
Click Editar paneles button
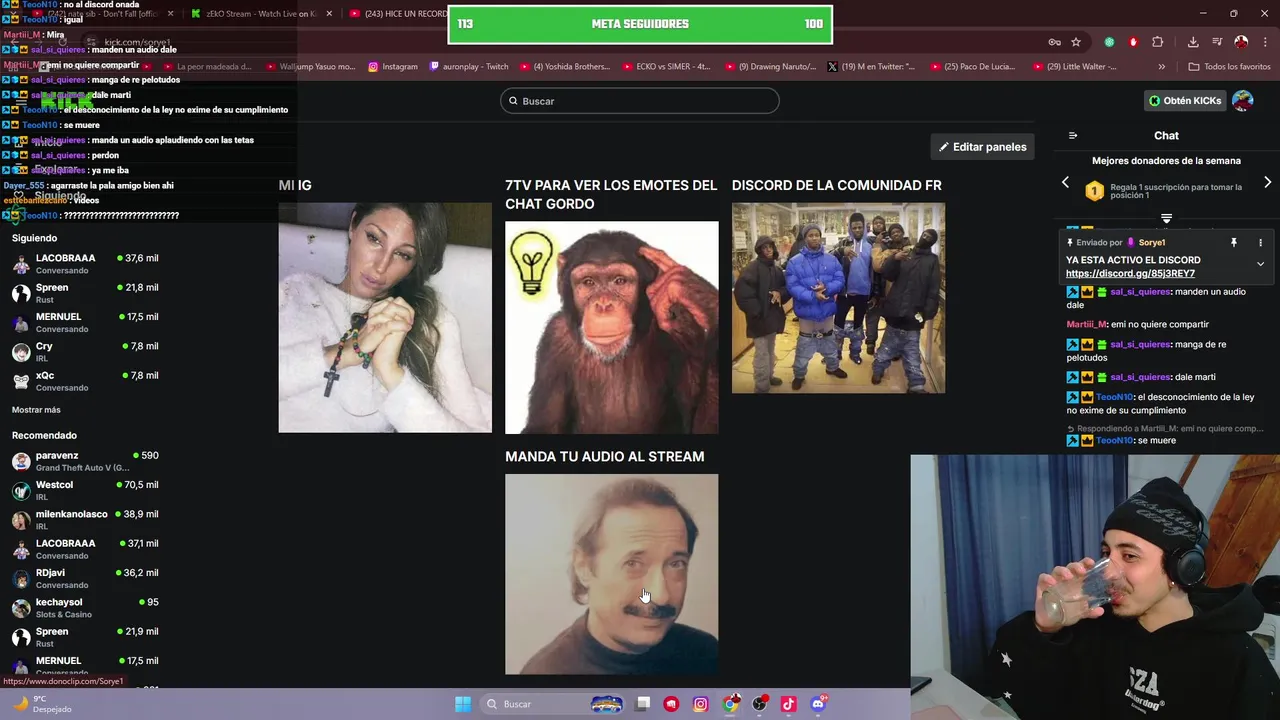coord(982,147)
